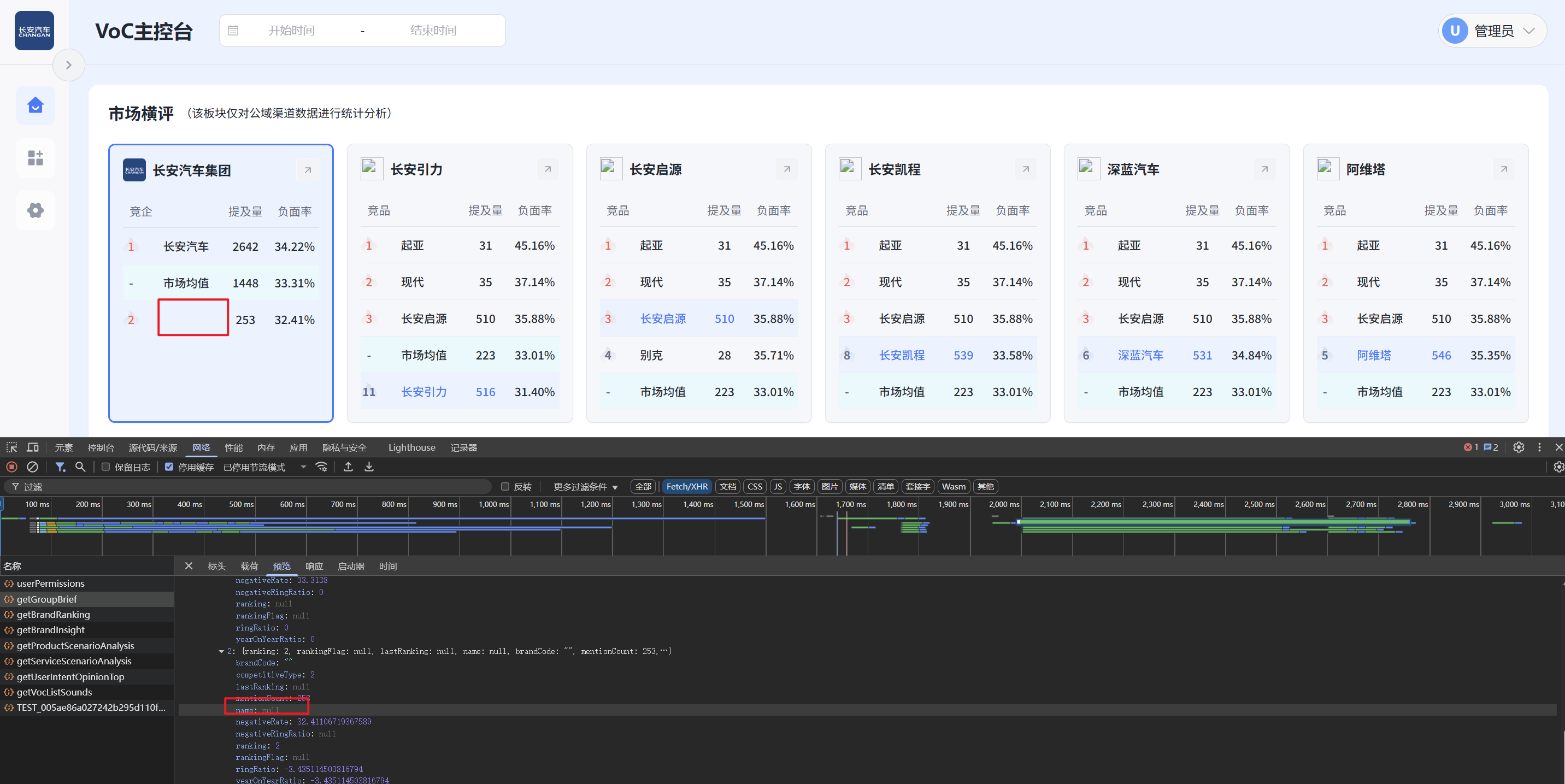
Task: Open 已停用节流模式 throttling dropdown
Action: click(264, 467)
